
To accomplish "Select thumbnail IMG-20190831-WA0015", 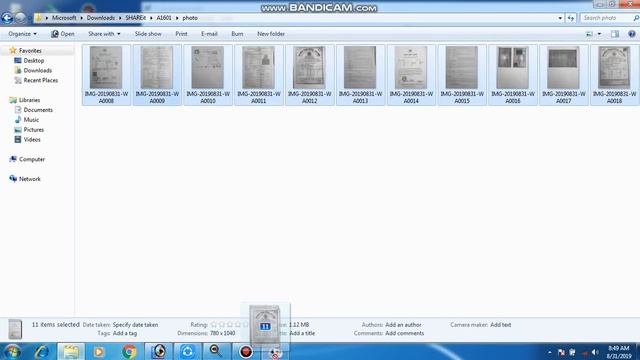I will pos(462,75).
